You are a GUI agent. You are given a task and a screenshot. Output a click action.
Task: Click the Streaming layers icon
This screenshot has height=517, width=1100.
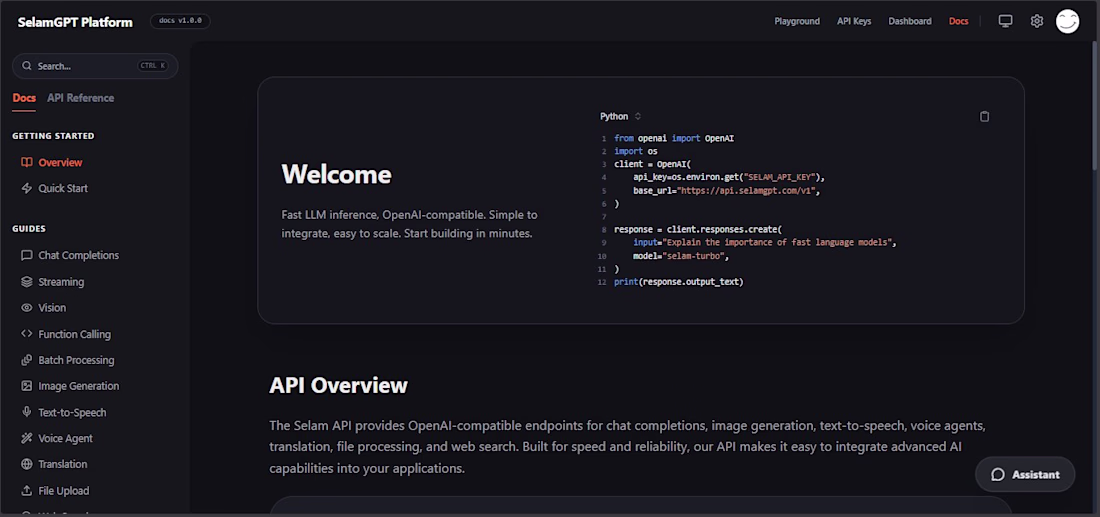(x=27, y=281)
